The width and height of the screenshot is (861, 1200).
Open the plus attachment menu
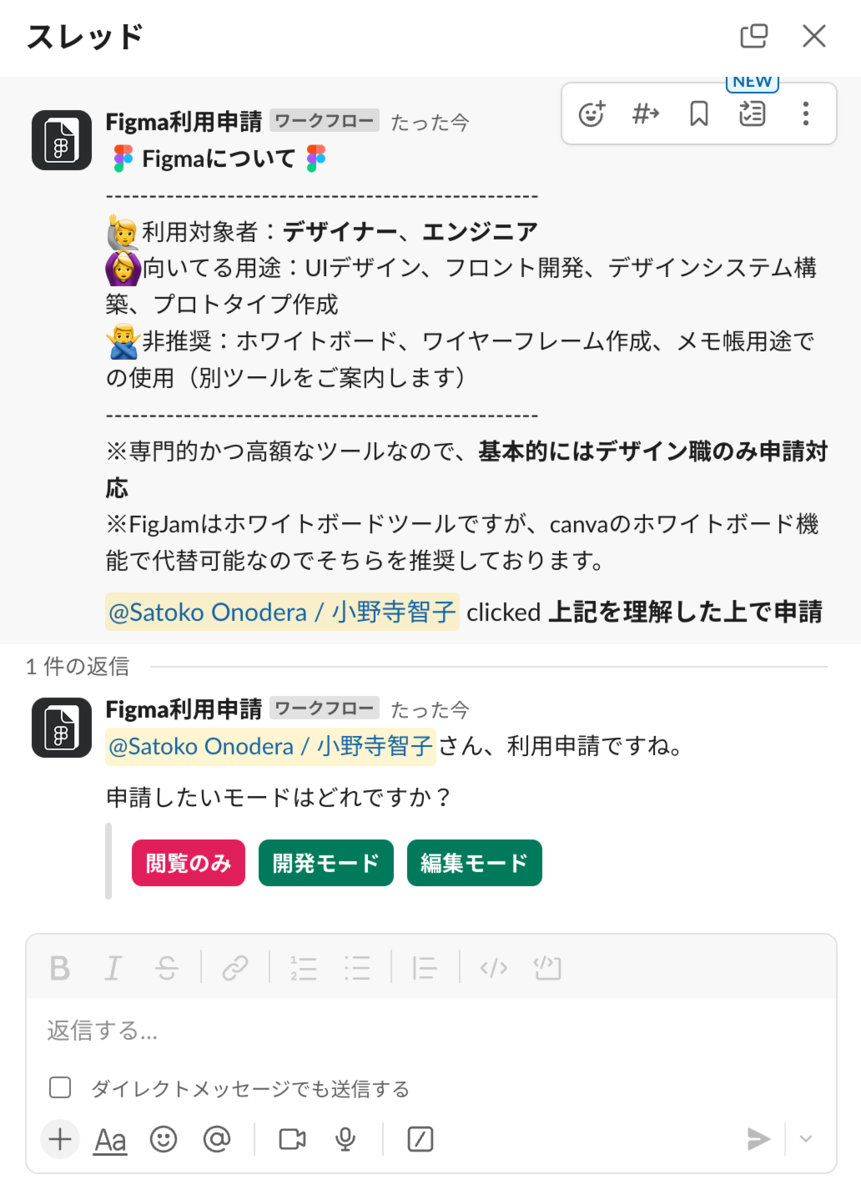tap(60, 1139)
